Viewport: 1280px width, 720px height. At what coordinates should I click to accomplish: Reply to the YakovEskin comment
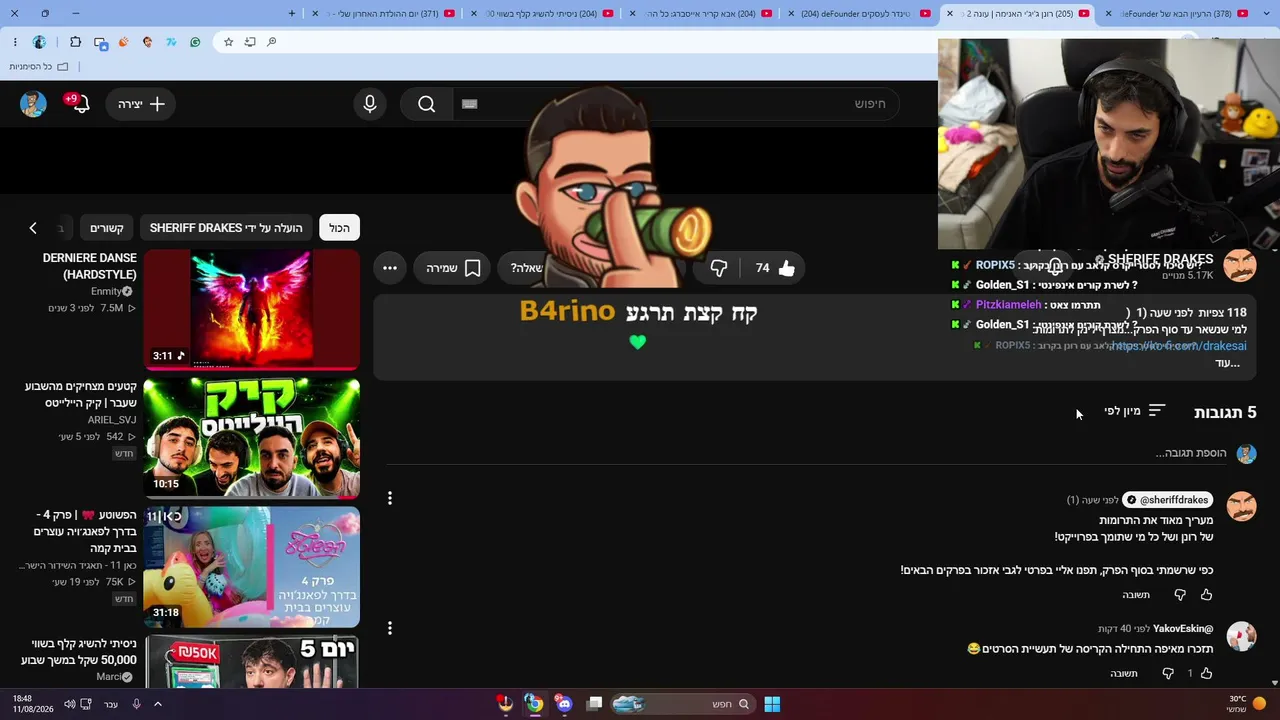[1124, 674]
